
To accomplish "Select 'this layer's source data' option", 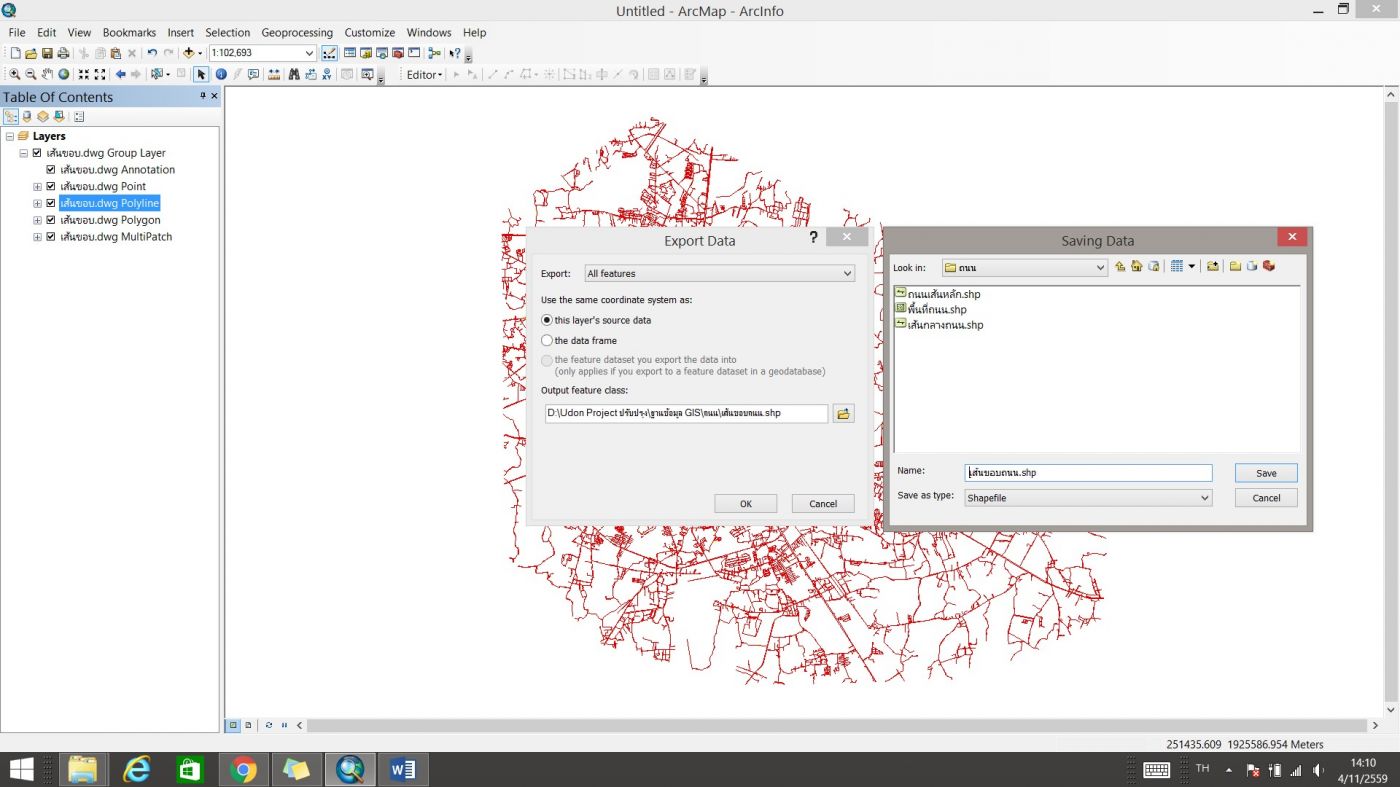I will tap(547, 320).
